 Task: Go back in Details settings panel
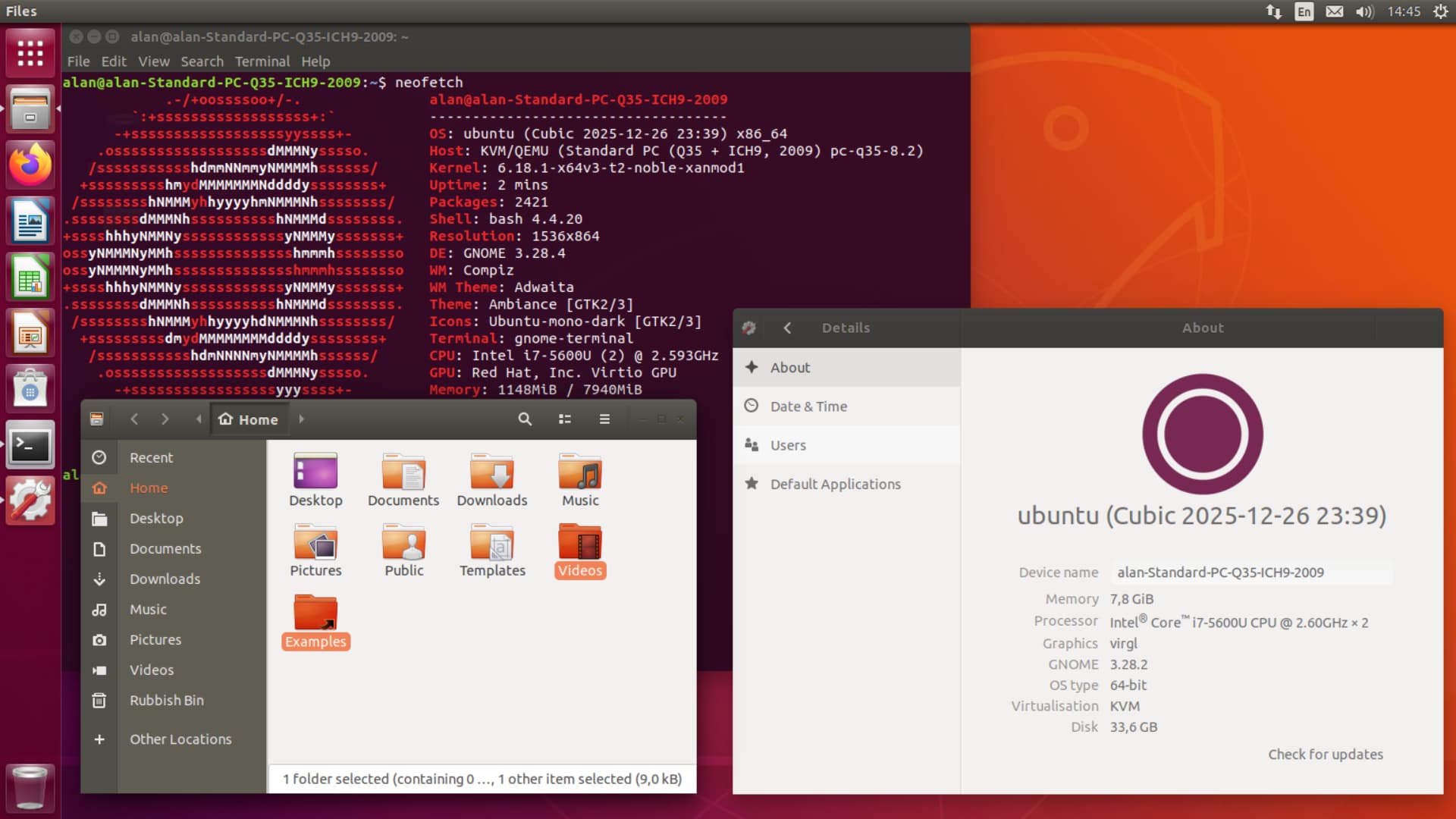787,328
